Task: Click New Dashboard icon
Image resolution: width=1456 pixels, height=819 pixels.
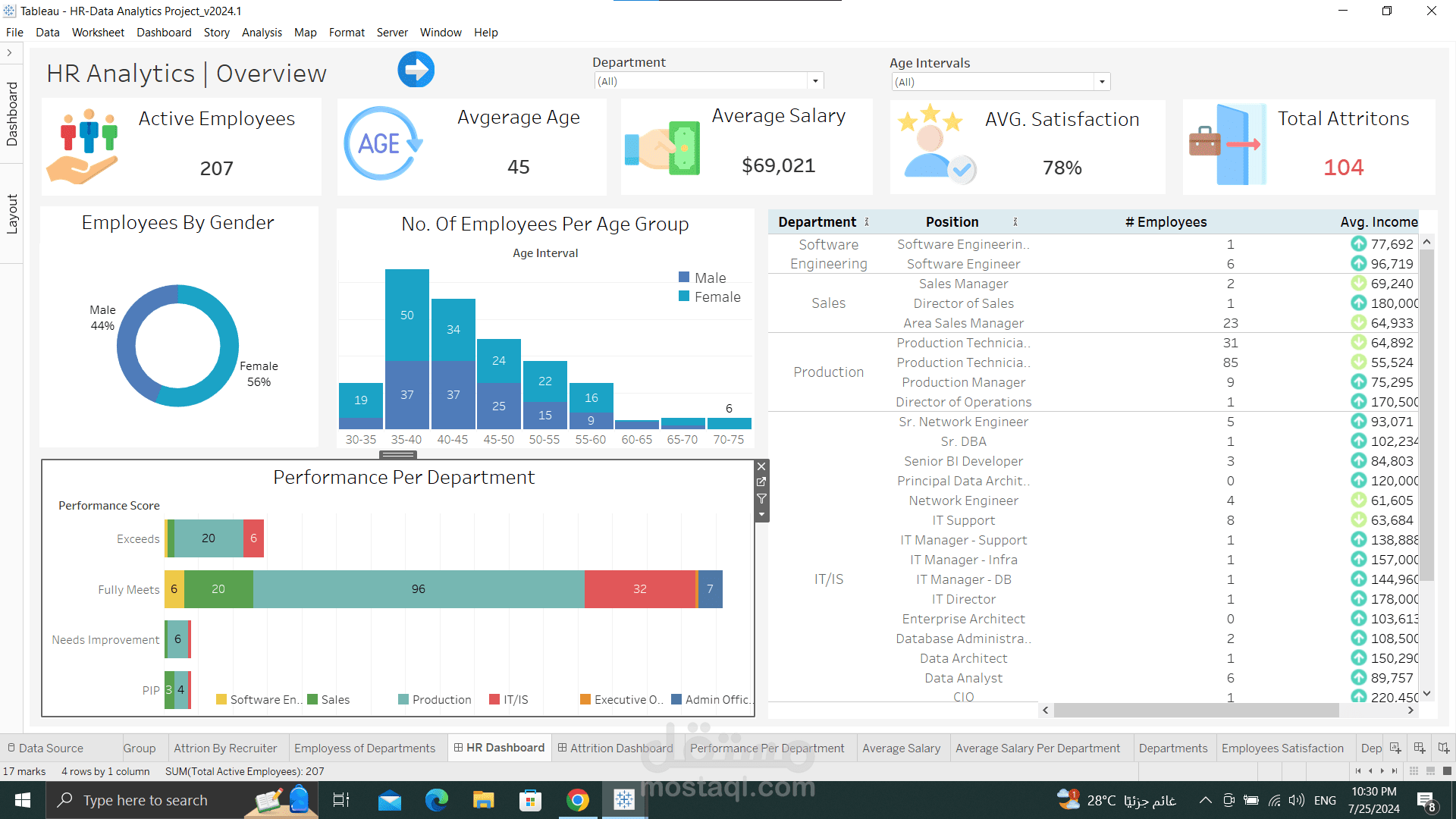Action: tap(1419, 748)
